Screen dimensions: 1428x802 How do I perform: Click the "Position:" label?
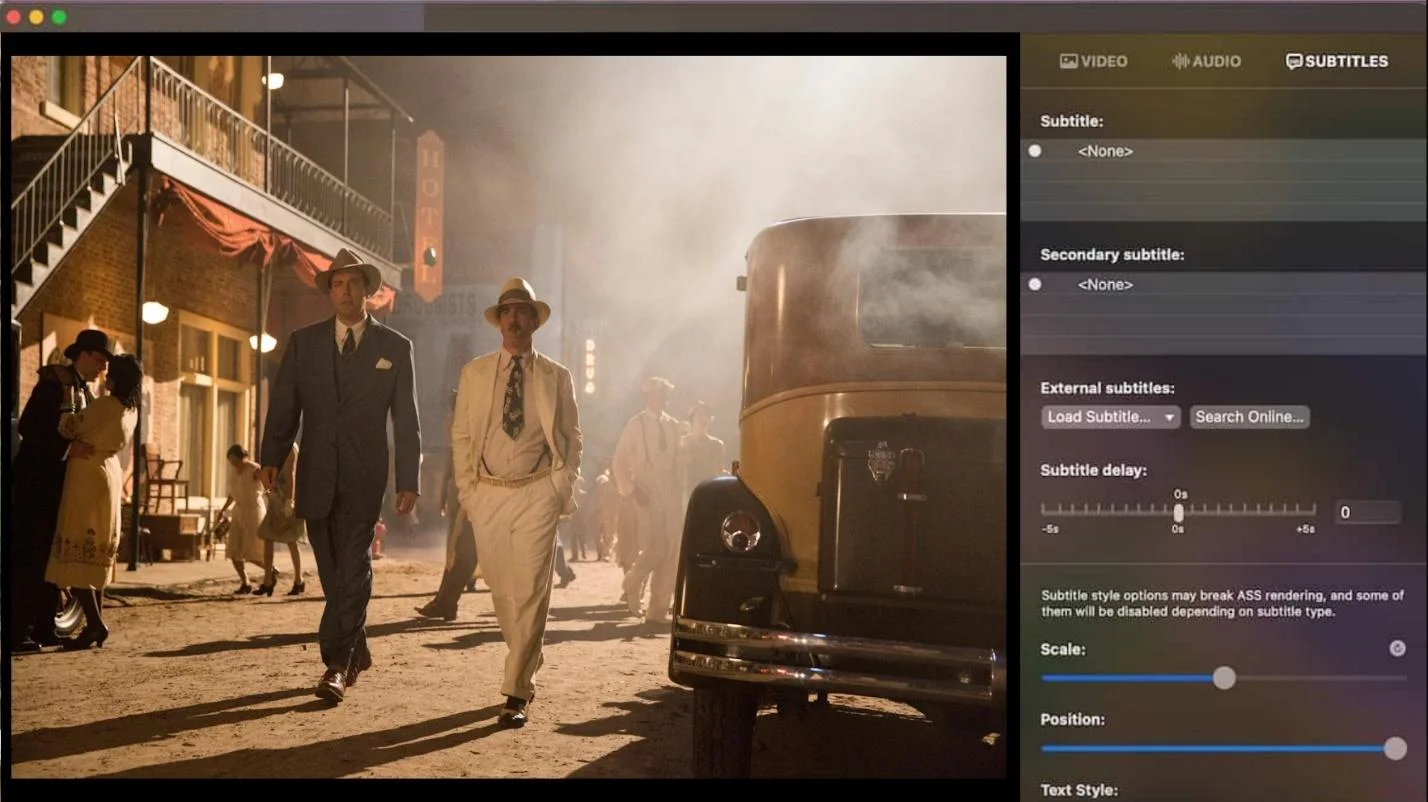click(x=1072, y=719)
